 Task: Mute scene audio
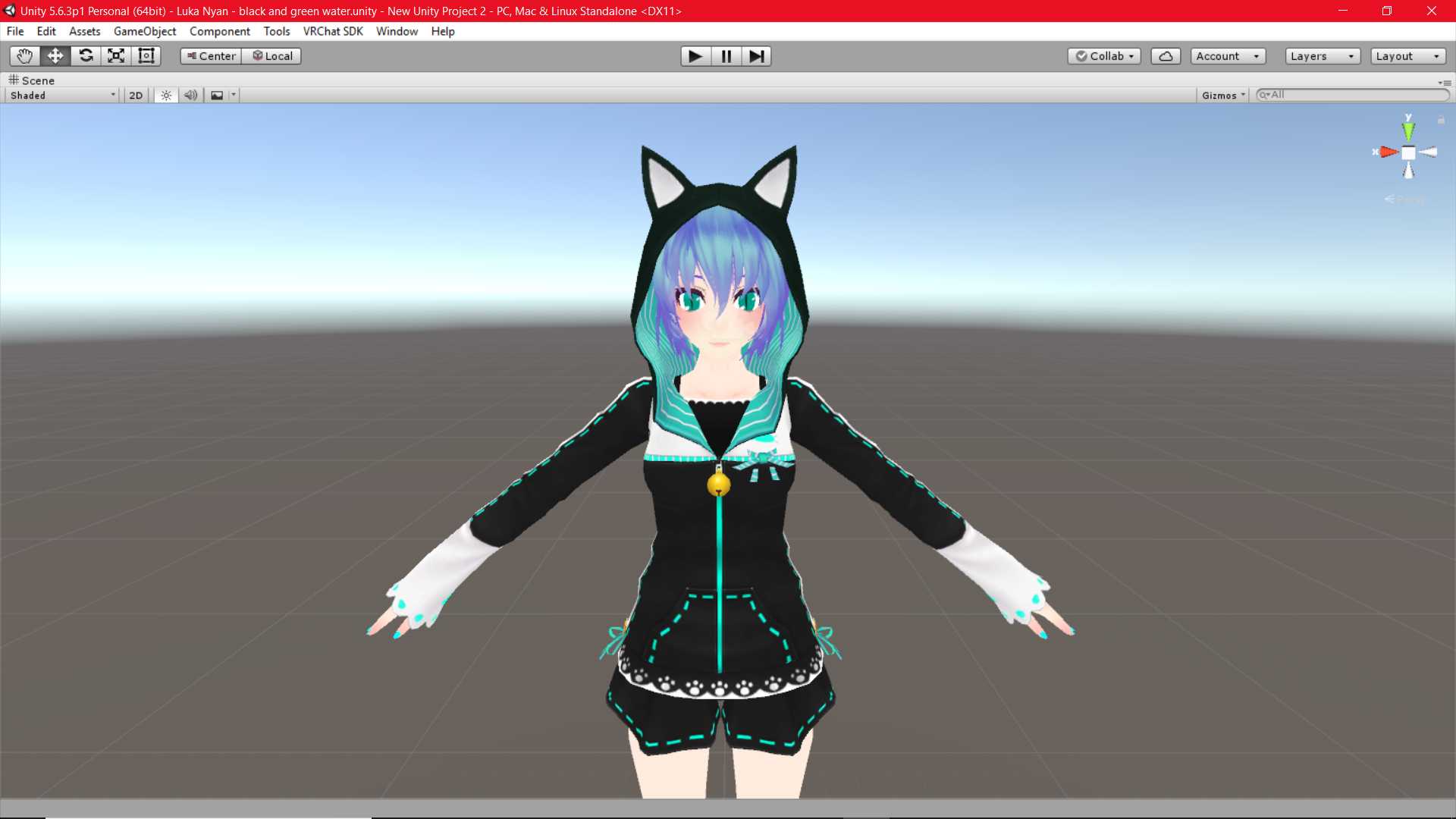pyautogui.click(x=190, y=94)
